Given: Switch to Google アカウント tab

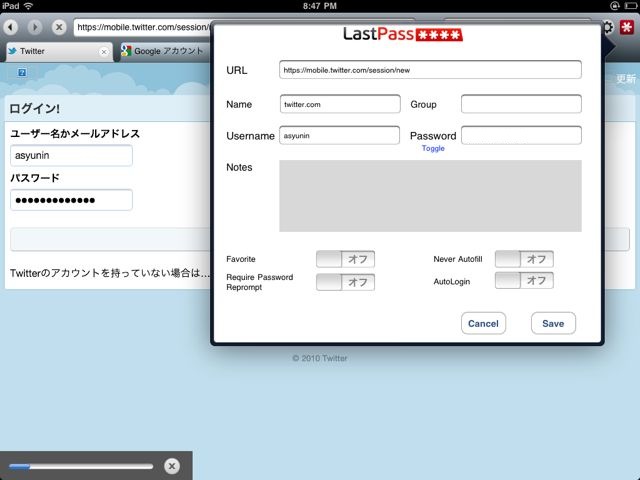Looking at the screenshot, I should [x=165, y=51].
